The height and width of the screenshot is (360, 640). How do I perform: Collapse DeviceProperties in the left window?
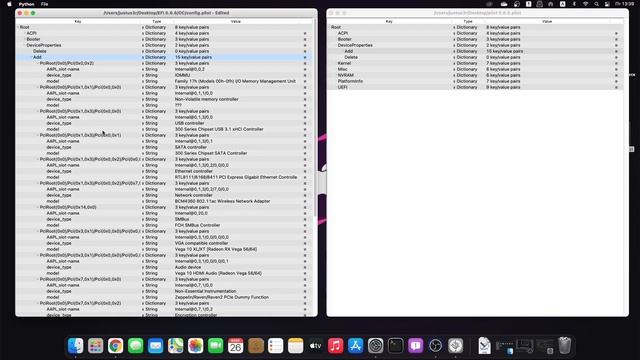pyautogui.click(x=24, y=45)
